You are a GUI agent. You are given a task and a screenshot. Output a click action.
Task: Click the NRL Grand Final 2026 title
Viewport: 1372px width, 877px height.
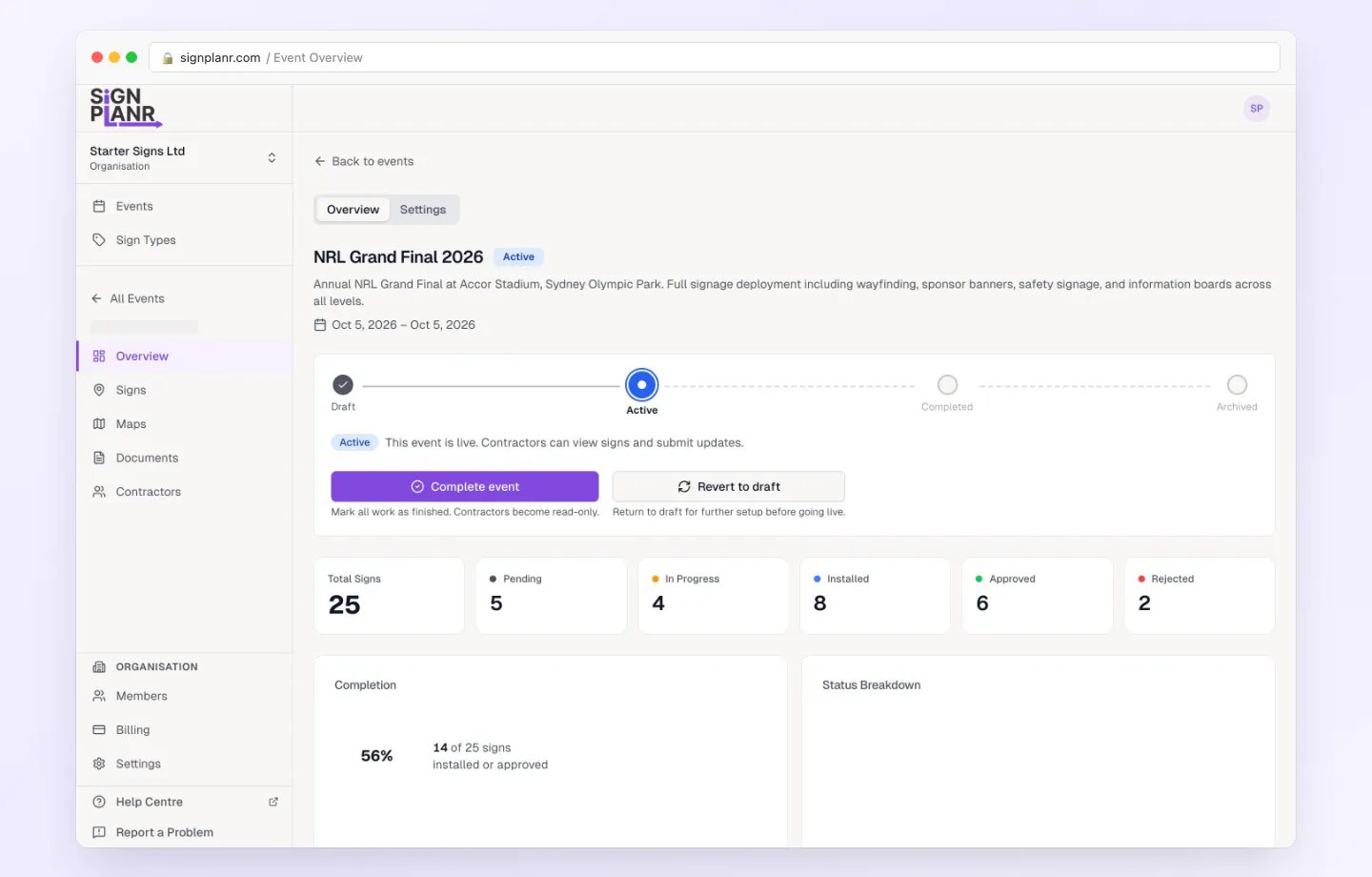(398, 257)
